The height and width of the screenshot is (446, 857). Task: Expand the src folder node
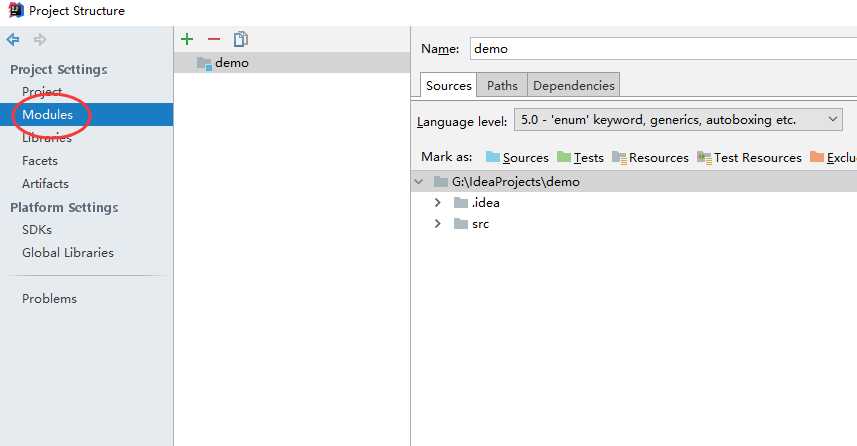[437, 224]
